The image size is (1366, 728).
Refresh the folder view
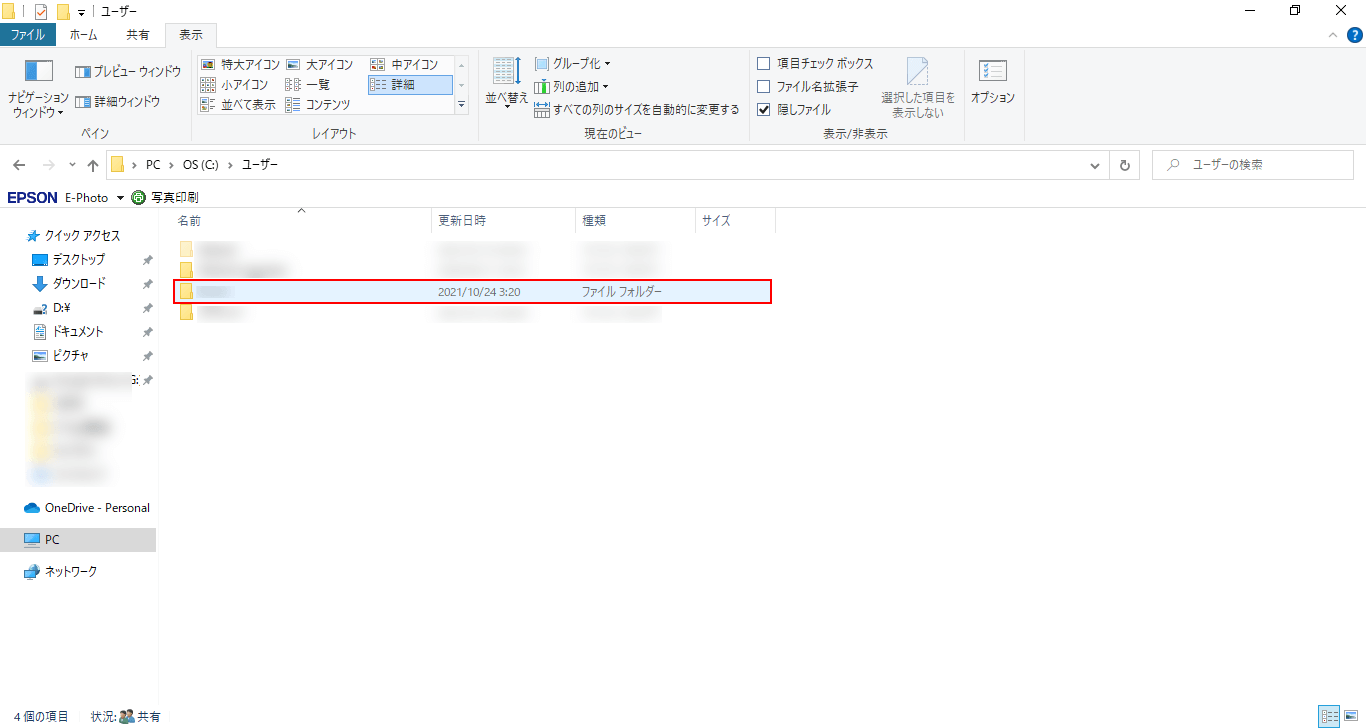(1125, 165)
